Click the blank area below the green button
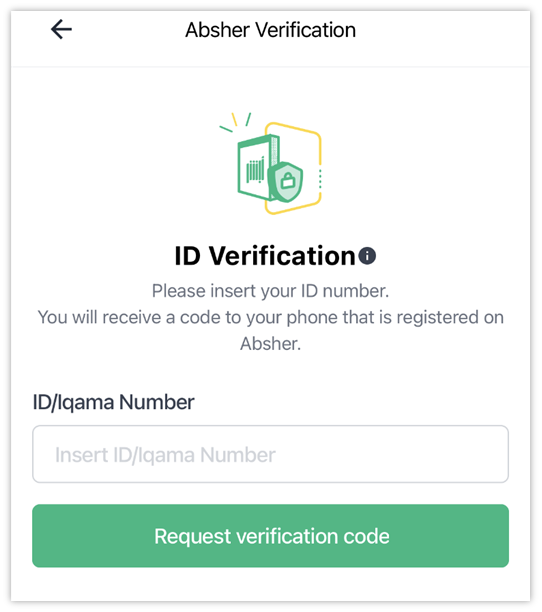The image size is (542, 612). (270, 584)
